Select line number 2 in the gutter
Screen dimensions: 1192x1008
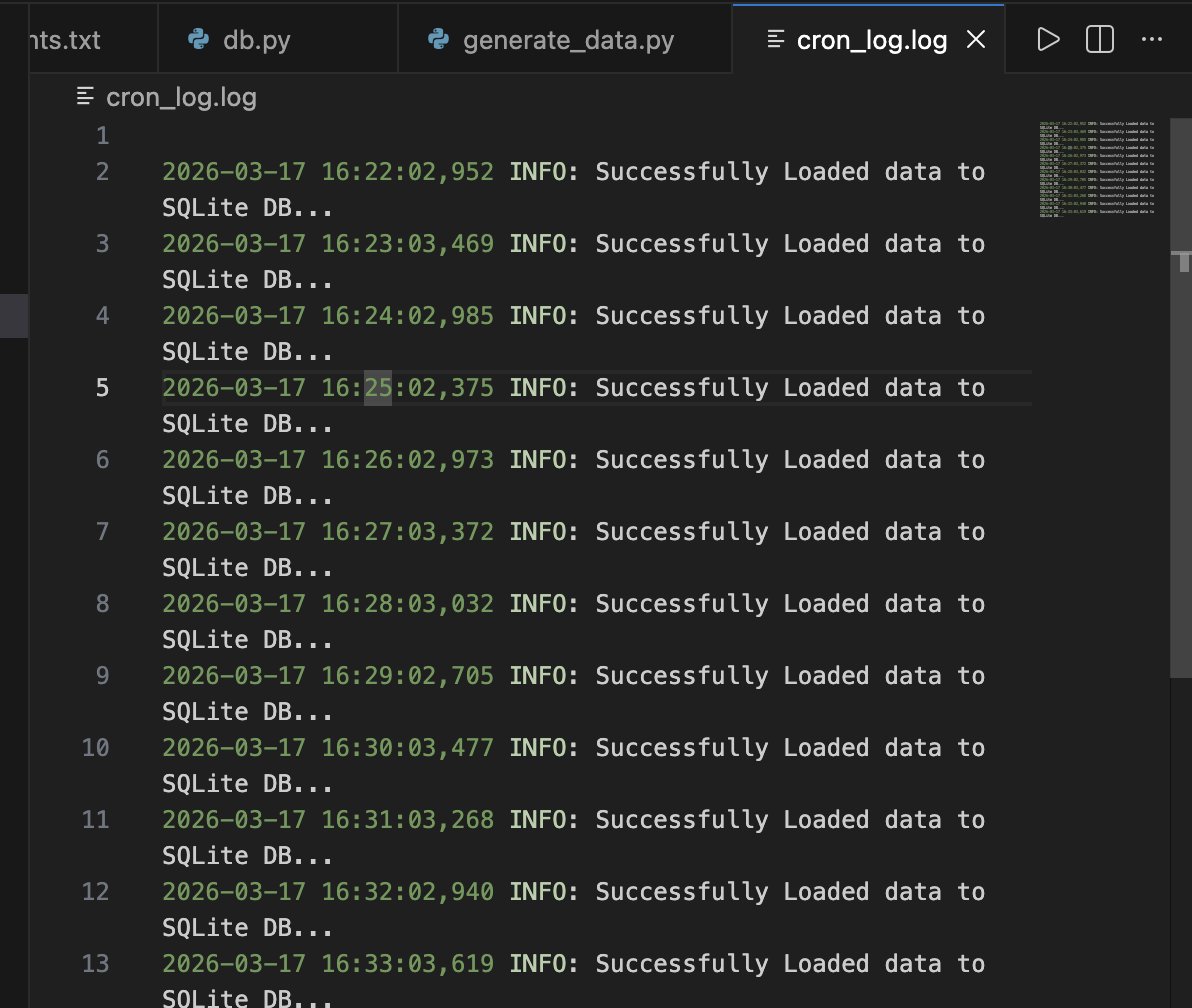click(103, 172)
